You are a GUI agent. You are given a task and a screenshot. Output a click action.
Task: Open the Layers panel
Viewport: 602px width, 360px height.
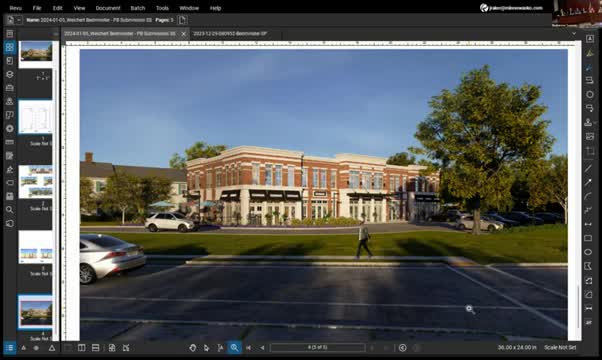coord(10,74)
